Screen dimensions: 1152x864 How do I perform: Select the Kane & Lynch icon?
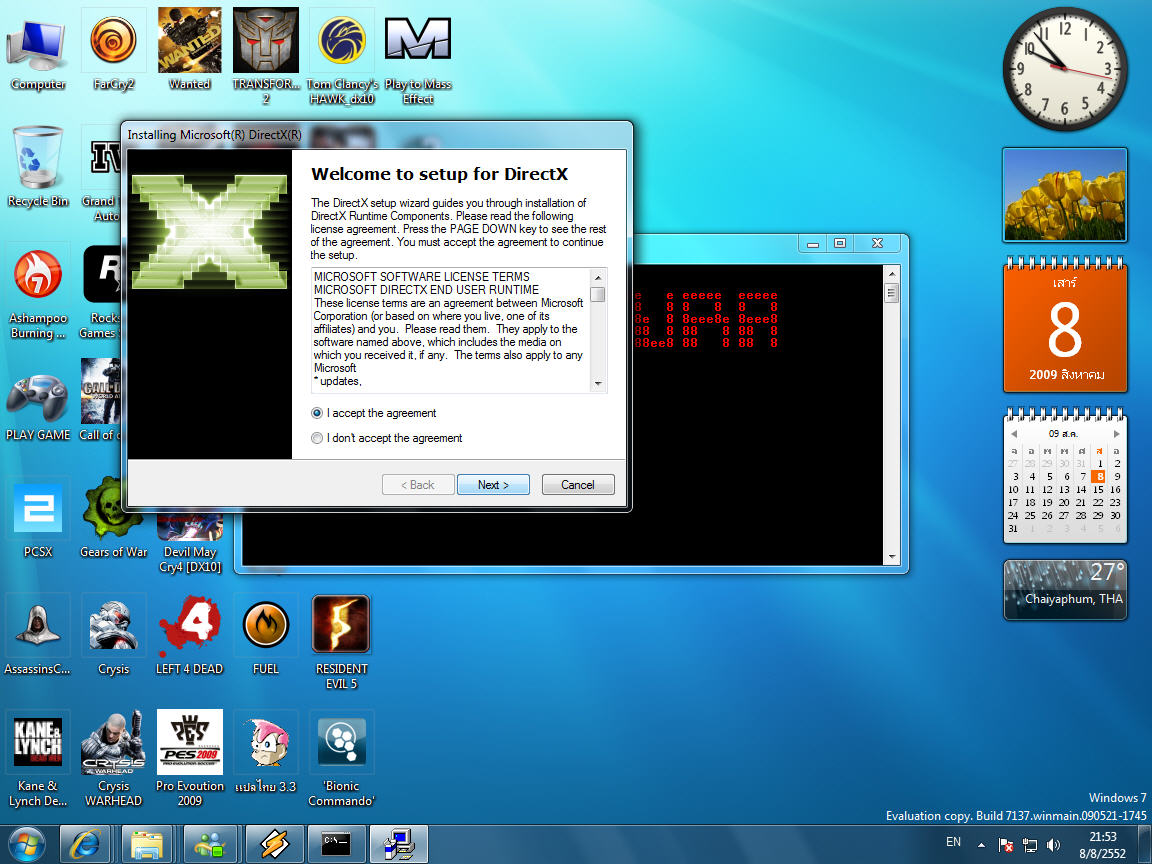(37, 760)
